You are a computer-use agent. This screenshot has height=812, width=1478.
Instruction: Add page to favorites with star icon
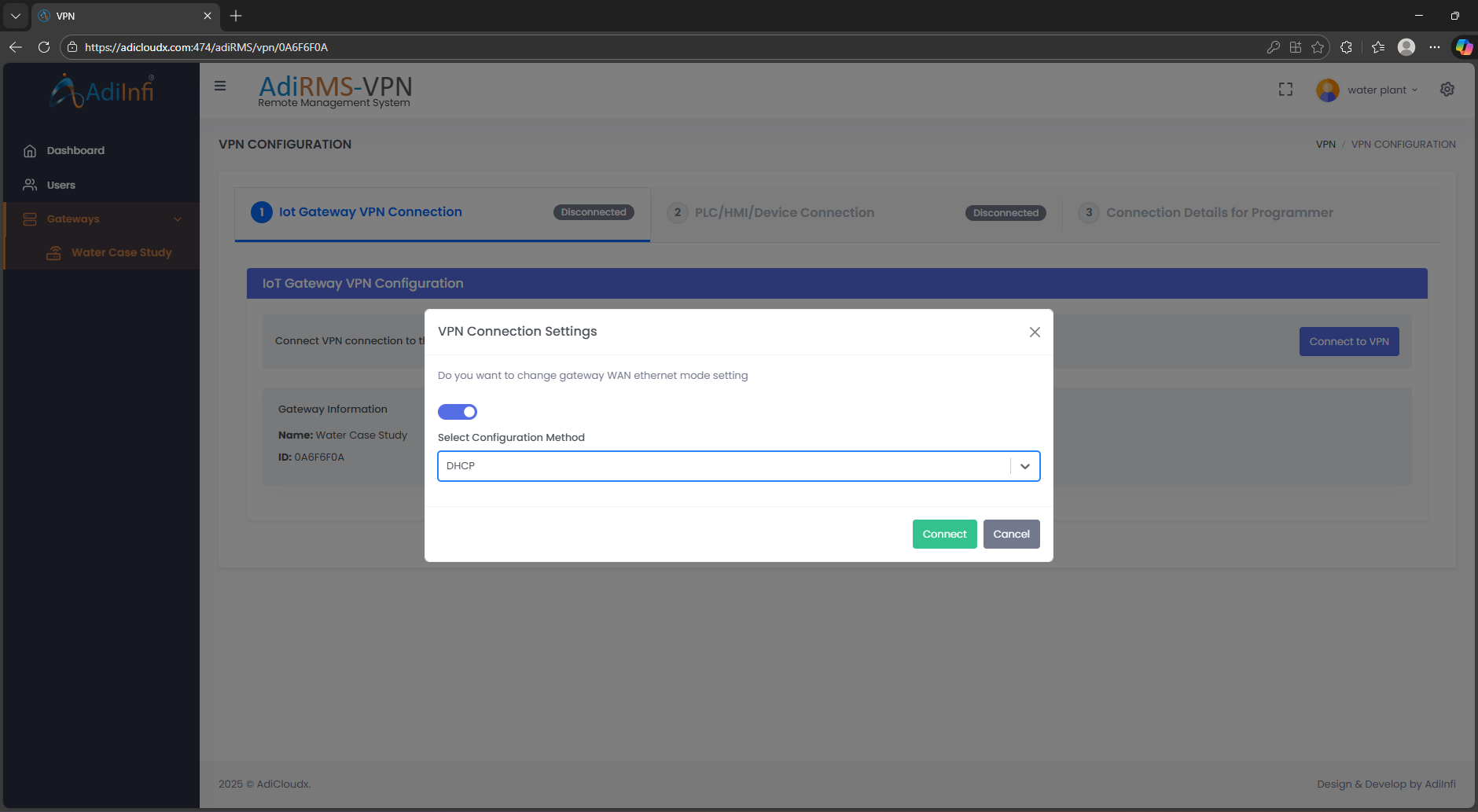(1318, 47)
